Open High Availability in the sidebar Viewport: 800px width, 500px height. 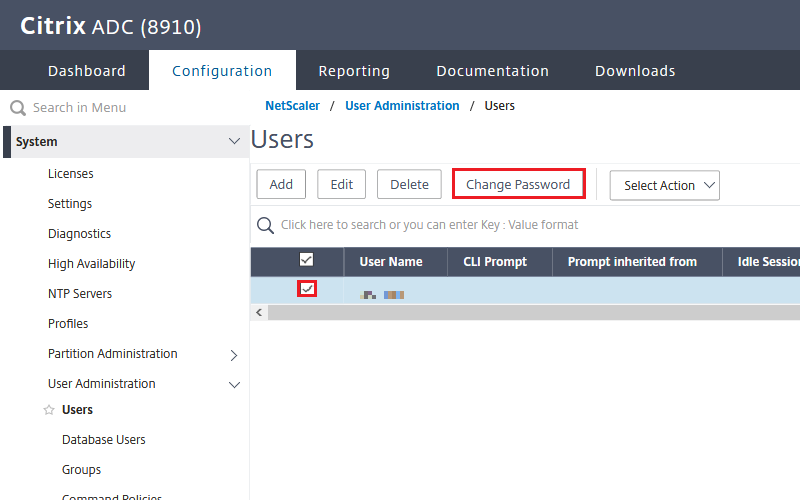click(x=91, y=264)
